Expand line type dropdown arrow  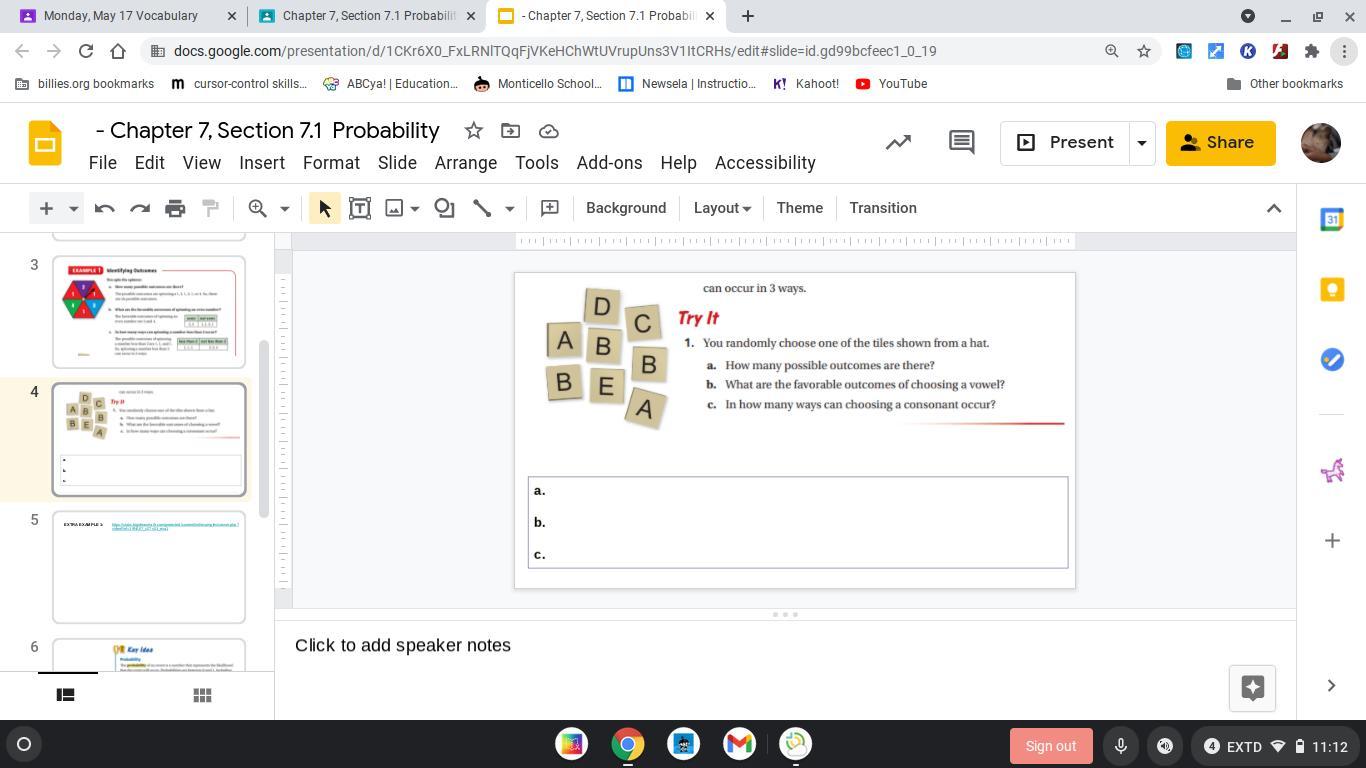point(509,208)
